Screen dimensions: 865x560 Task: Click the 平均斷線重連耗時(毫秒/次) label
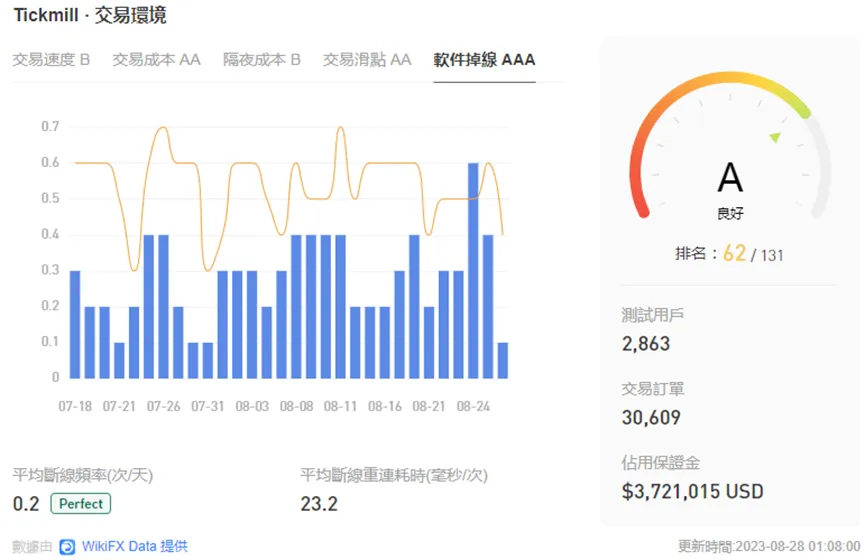pyautogui.click(x=394, y=475)
